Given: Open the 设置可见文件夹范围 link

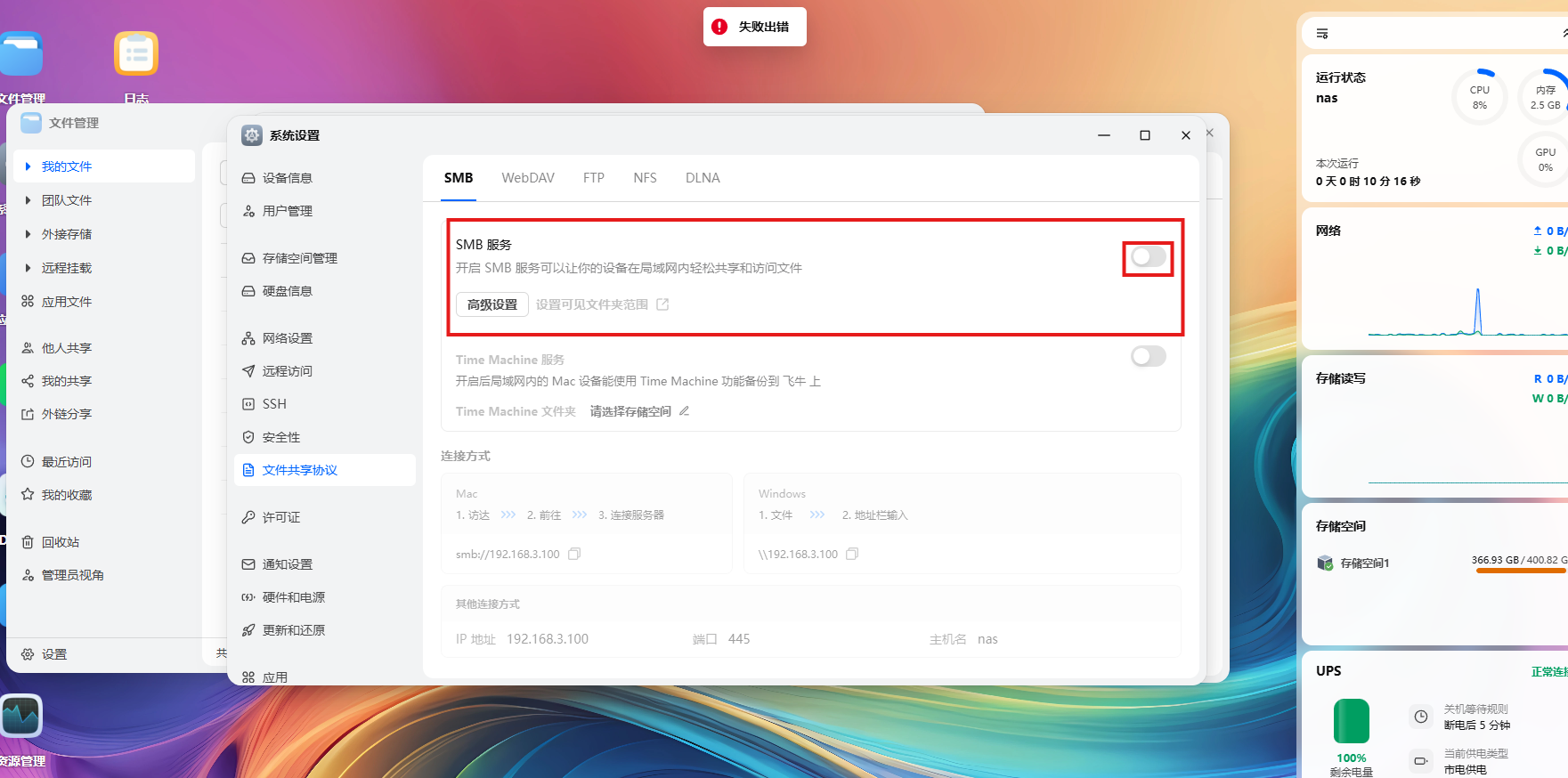Looking at the screenshot, I should (x=592, y=304).
